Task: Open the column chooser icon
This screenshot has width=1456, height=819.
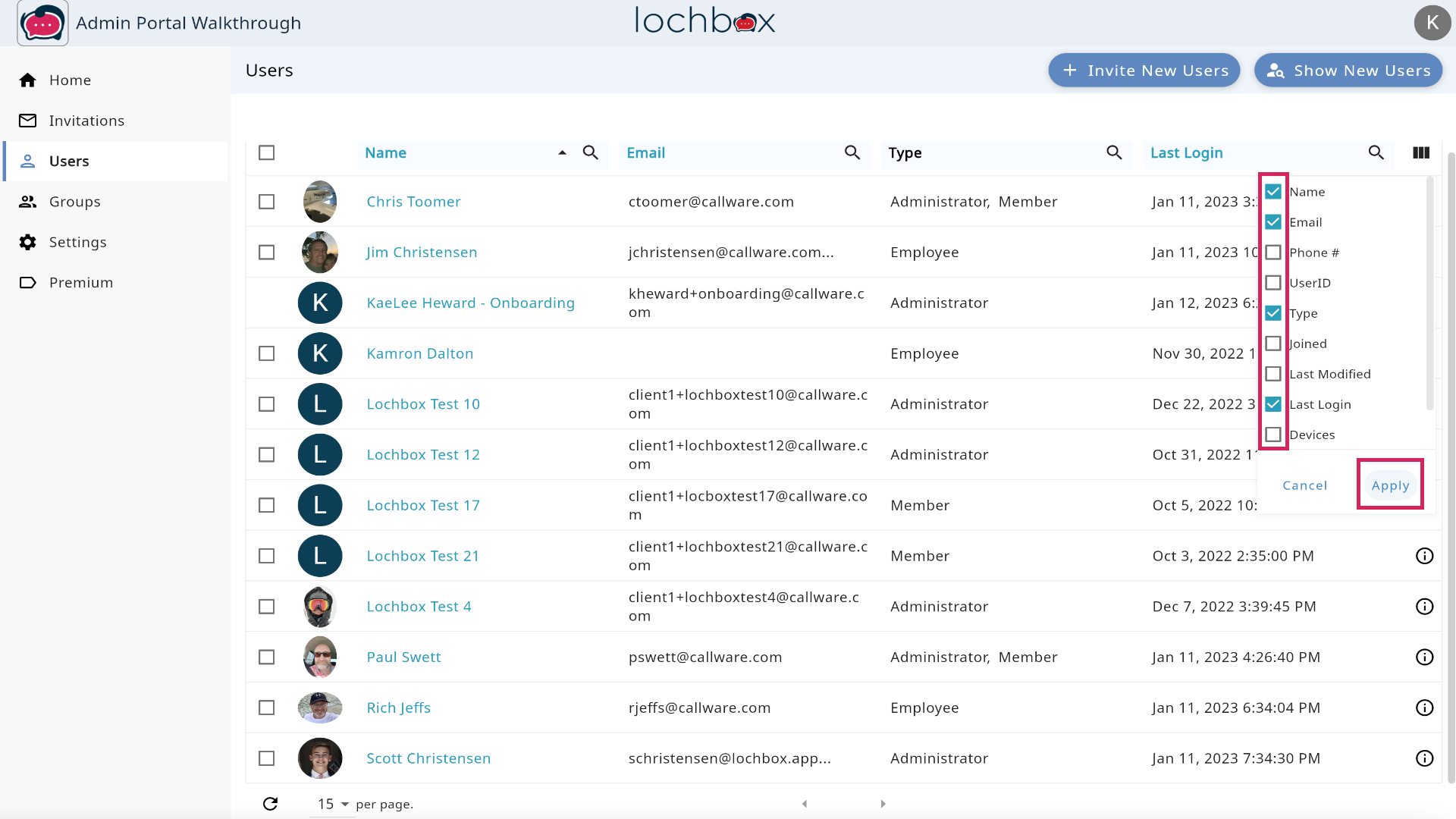Action: (x=1421, y=152)
